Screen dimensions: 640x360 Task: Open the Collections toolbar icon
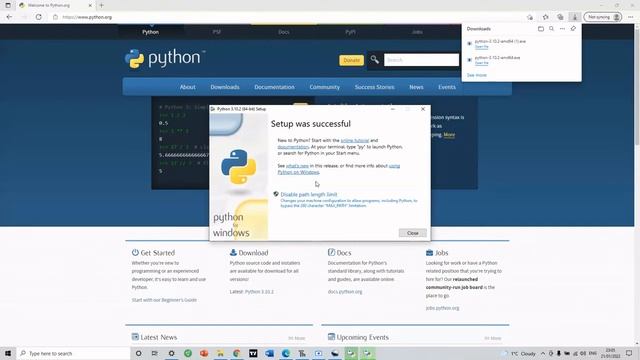coord(560,17)
